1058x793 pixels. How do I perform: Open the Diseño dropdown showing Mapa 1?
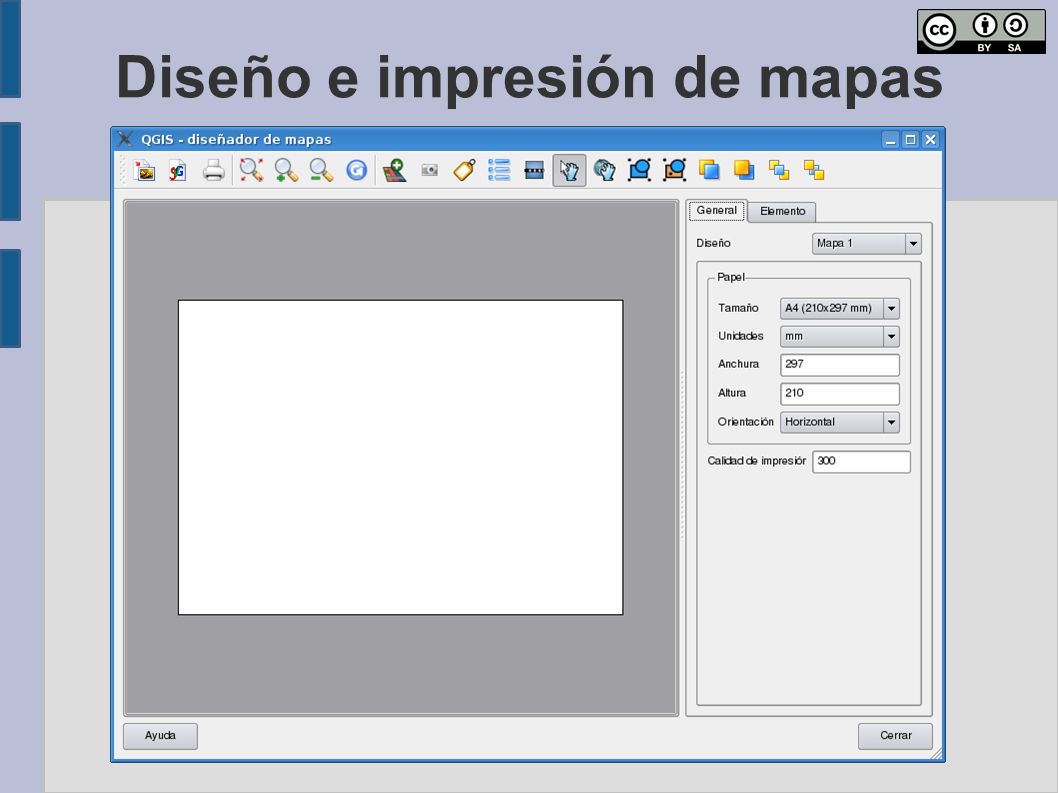[866, 244]
